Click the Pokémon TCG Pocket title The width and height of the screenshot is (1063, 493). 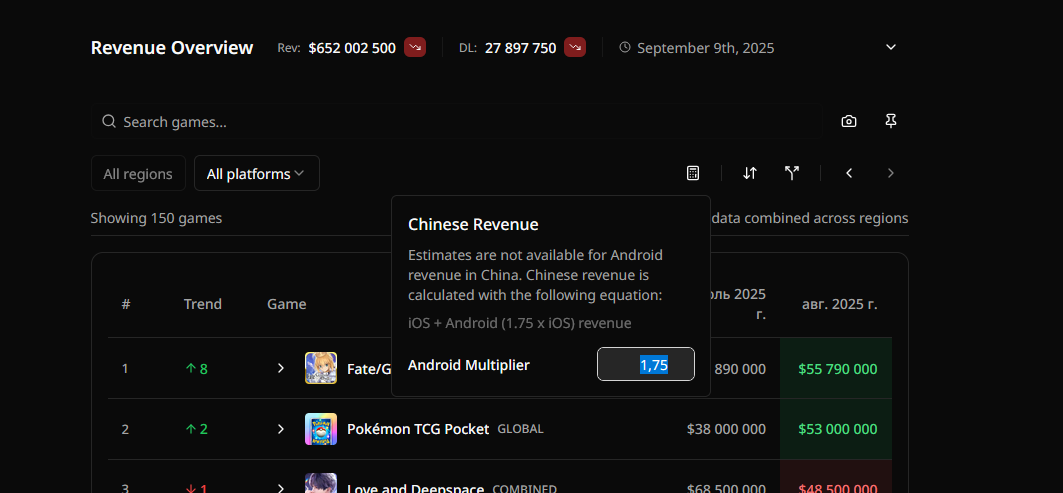coord(418,429)
